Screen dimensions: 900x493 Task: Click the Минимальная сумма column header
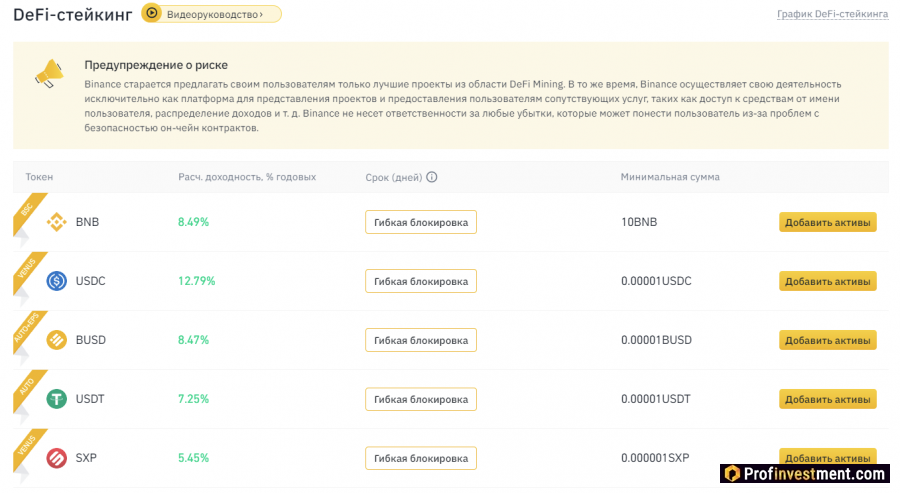(670, 177)
